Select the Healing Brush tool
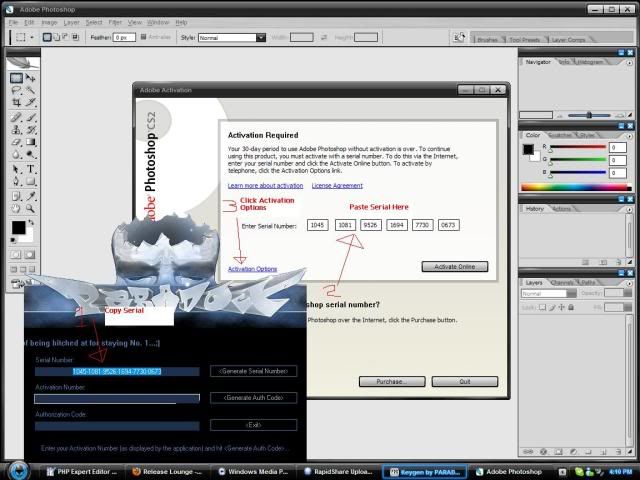Screen dimensions: 640x480 click(16, 118)
